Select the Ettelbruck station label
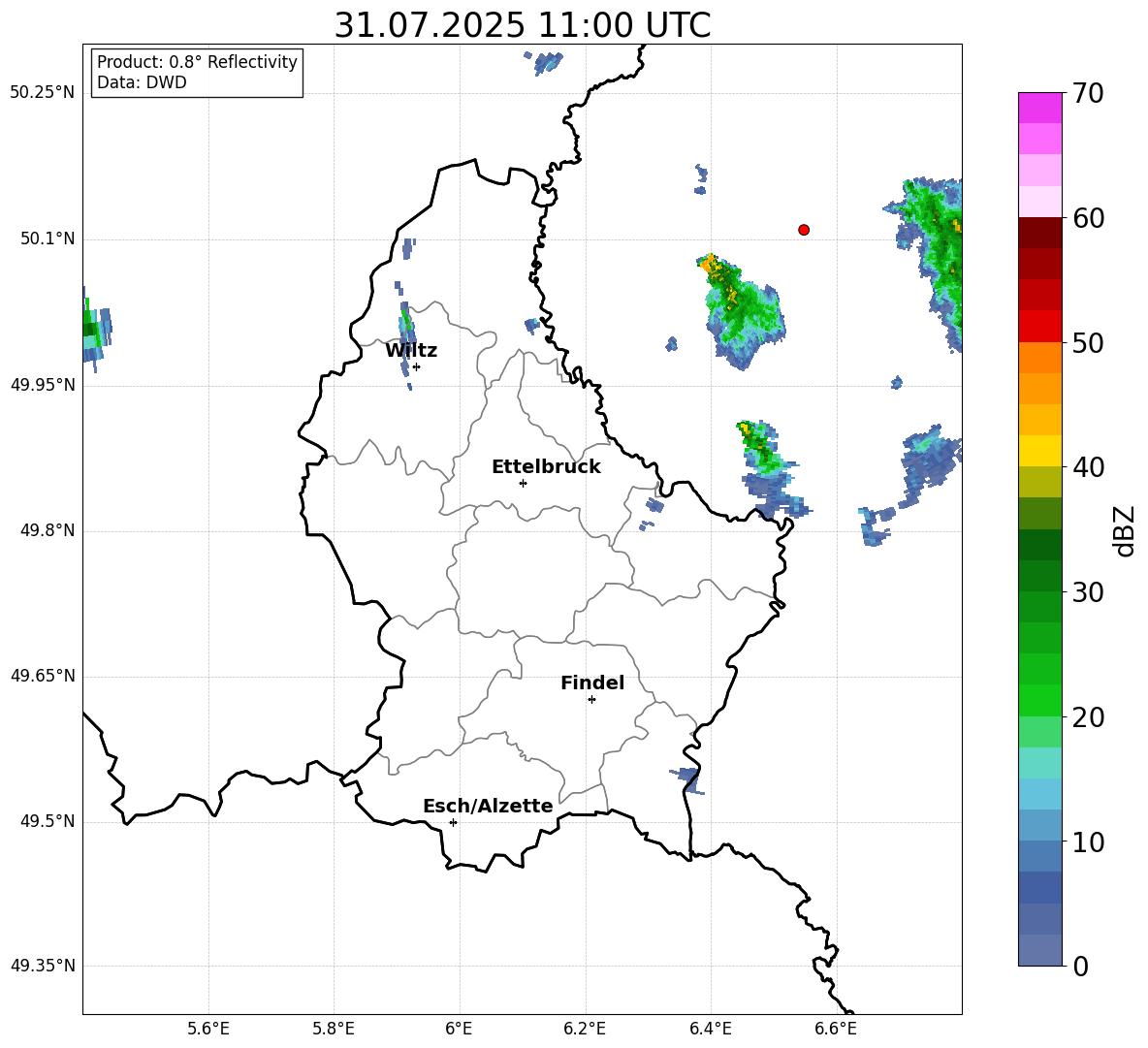1148x1048 pixels. [546, 467]
